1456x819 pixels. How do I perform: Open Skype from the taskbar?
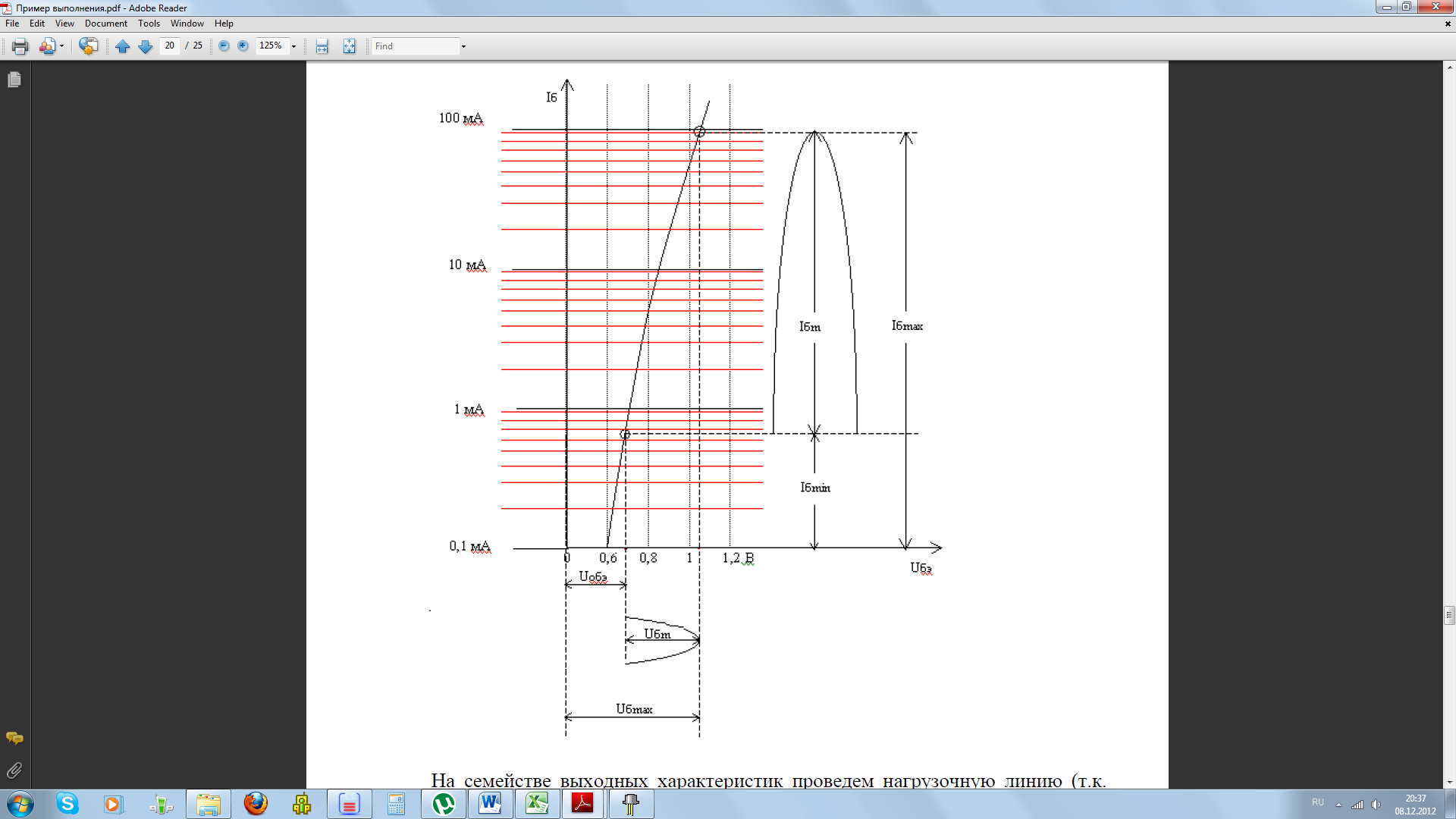[67, 804]
